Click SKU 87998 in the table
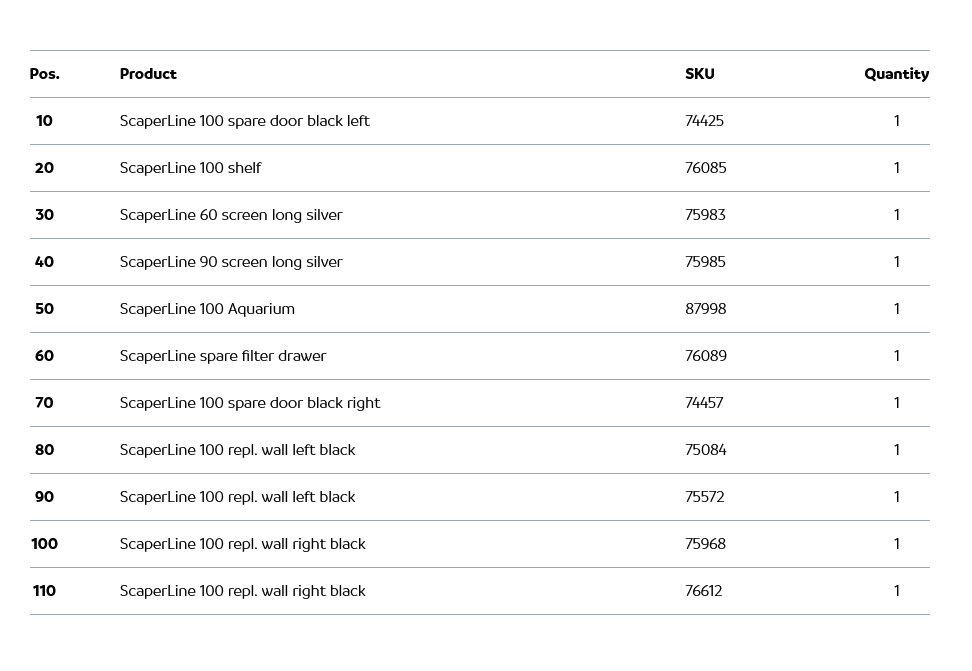 click(x=706, y=309)
